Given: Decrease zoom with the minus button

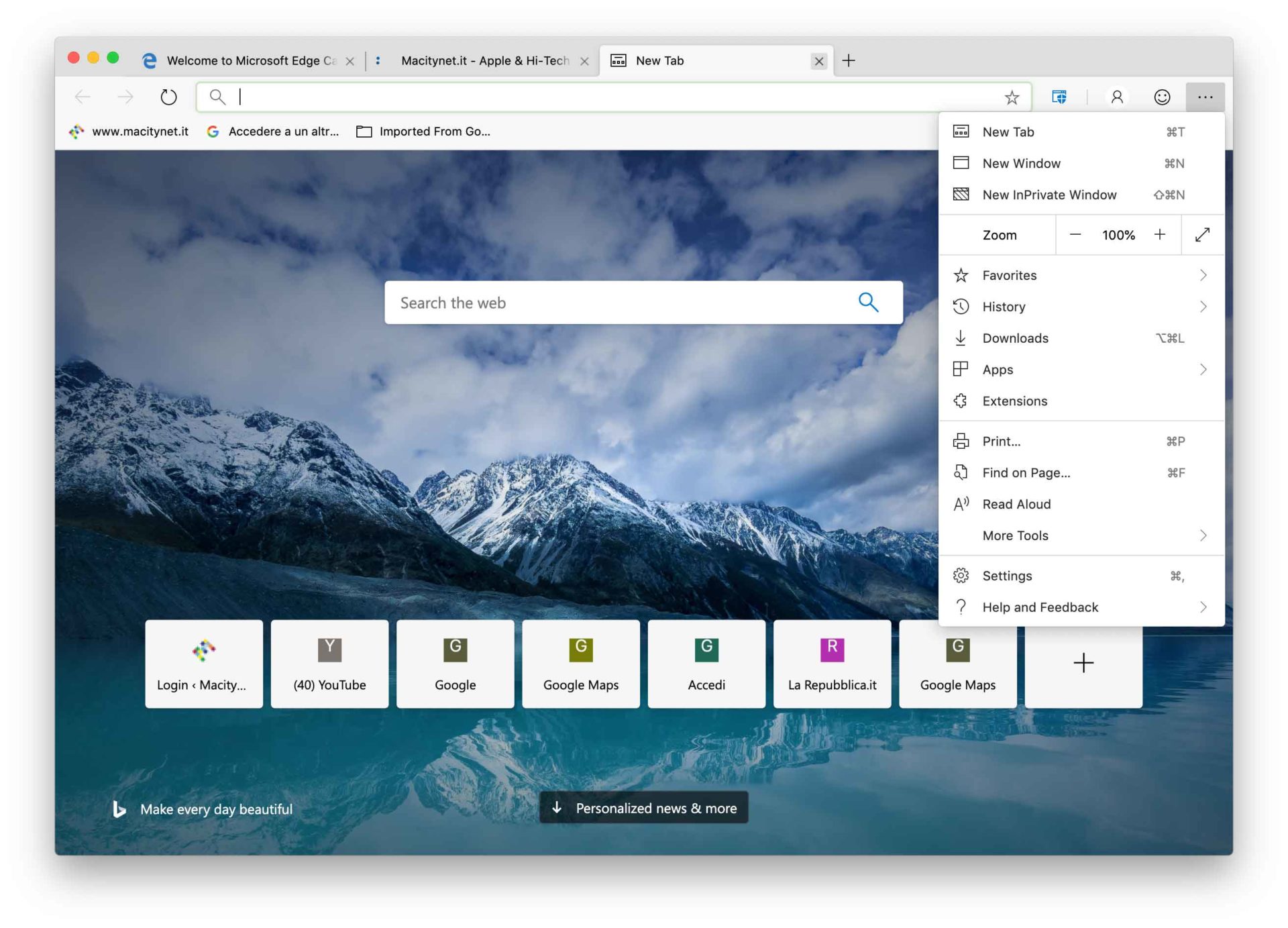Looking at the screenshot, I should click(x=1075, y=234).
